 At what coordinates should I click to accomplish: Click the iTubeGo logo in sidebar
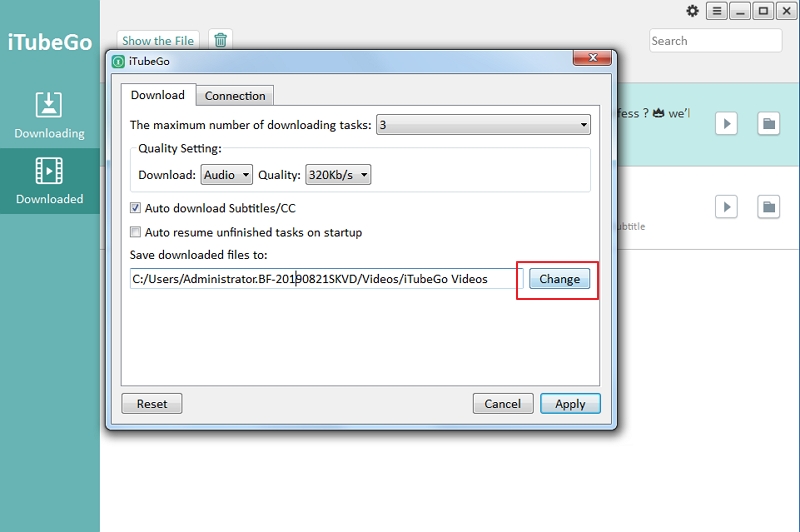49,42
